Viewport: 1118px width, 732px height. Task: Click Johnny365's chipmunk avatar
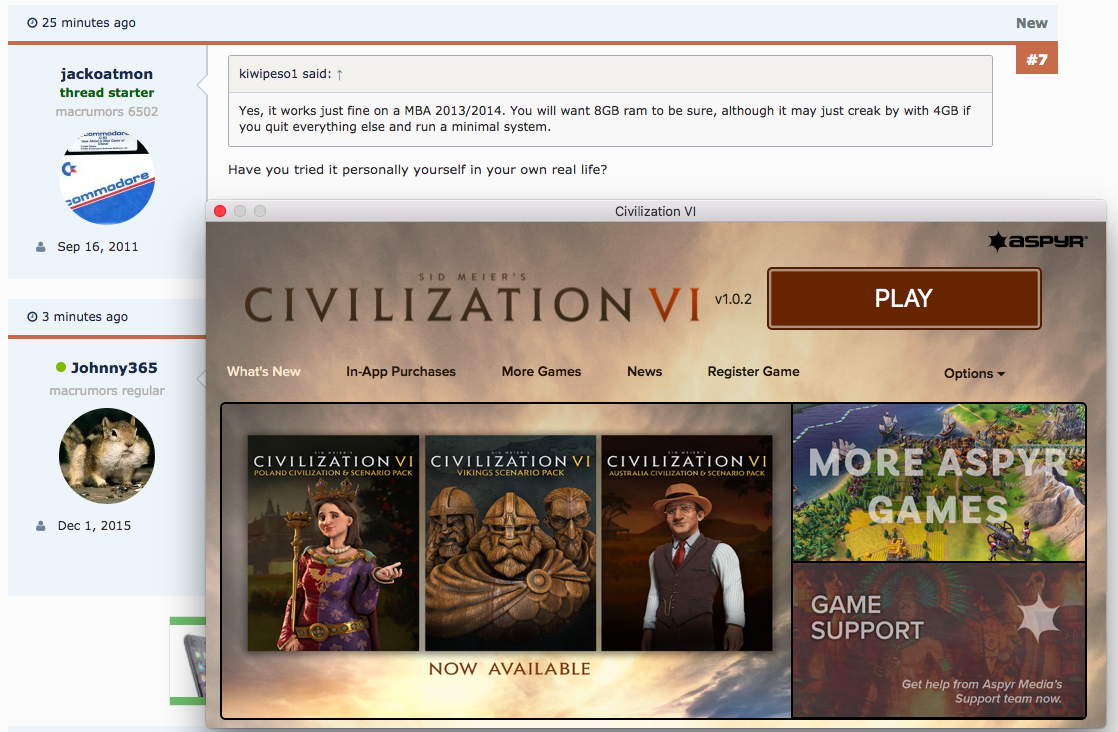(x=107, y=456)
